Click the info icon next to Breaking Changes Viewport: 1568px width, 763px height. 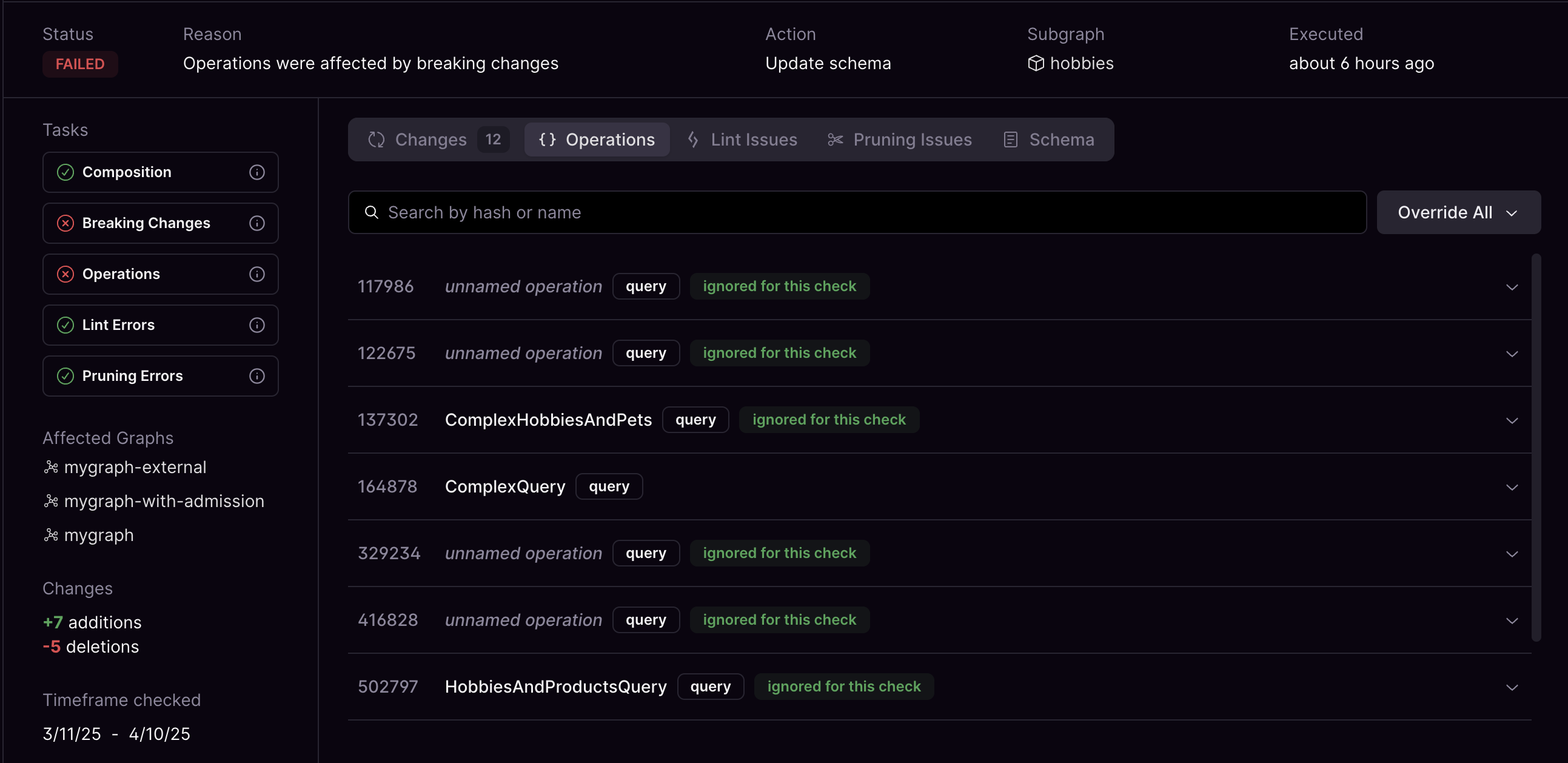(x=257, y=223)
